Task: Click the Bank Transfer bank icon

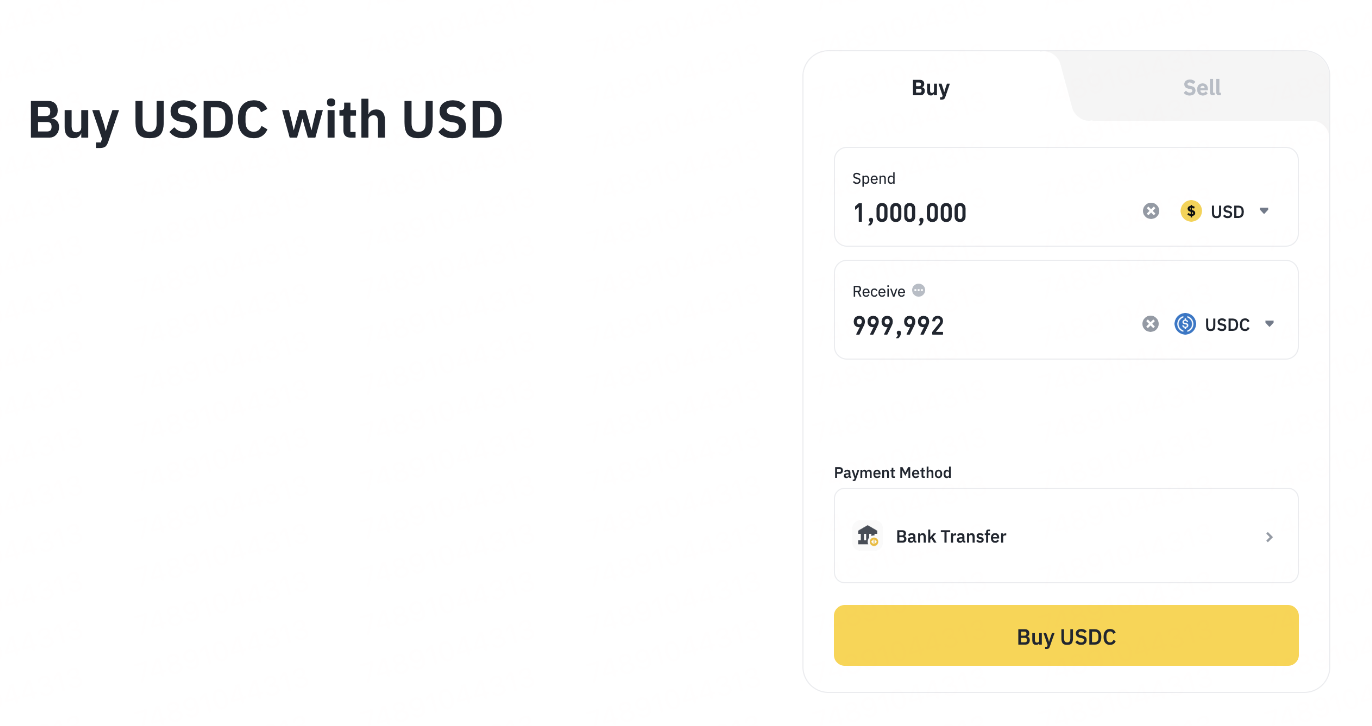Action: pos(868,536)
